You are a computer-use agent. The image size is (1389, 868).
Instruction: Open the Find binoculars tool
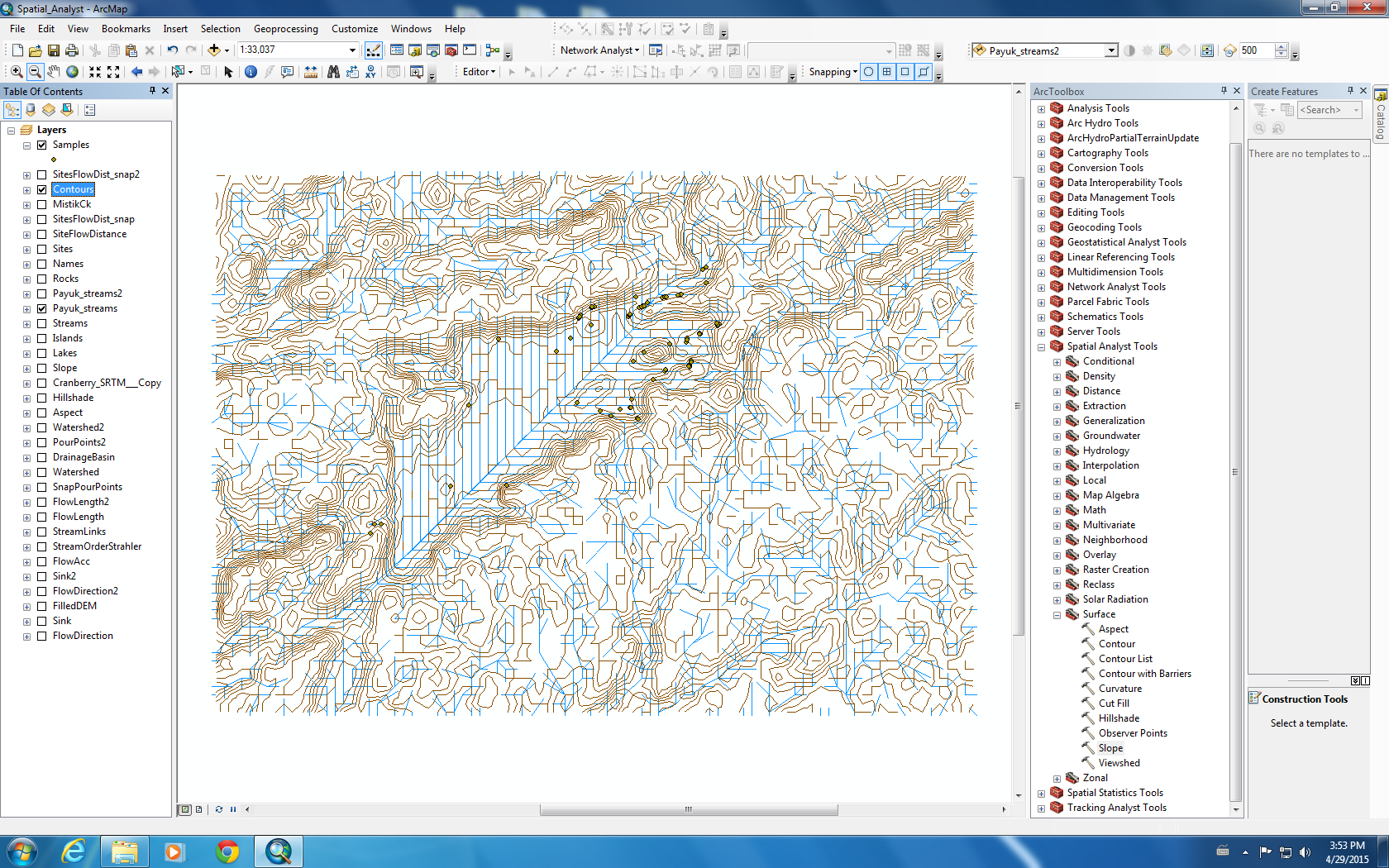pos(333,72)
